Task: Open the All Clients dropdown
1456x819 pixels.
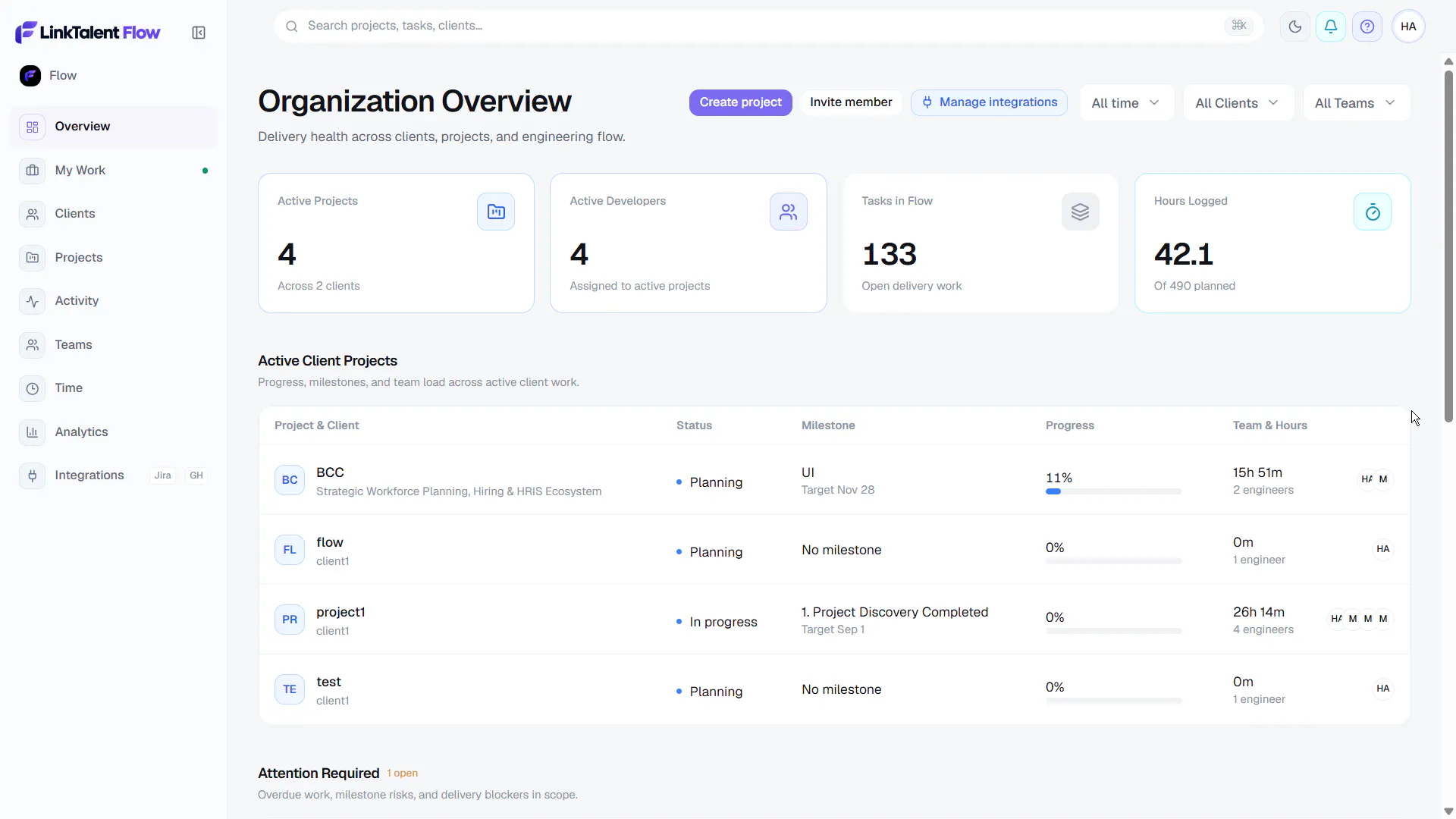Action: [x=1238, y=102]
